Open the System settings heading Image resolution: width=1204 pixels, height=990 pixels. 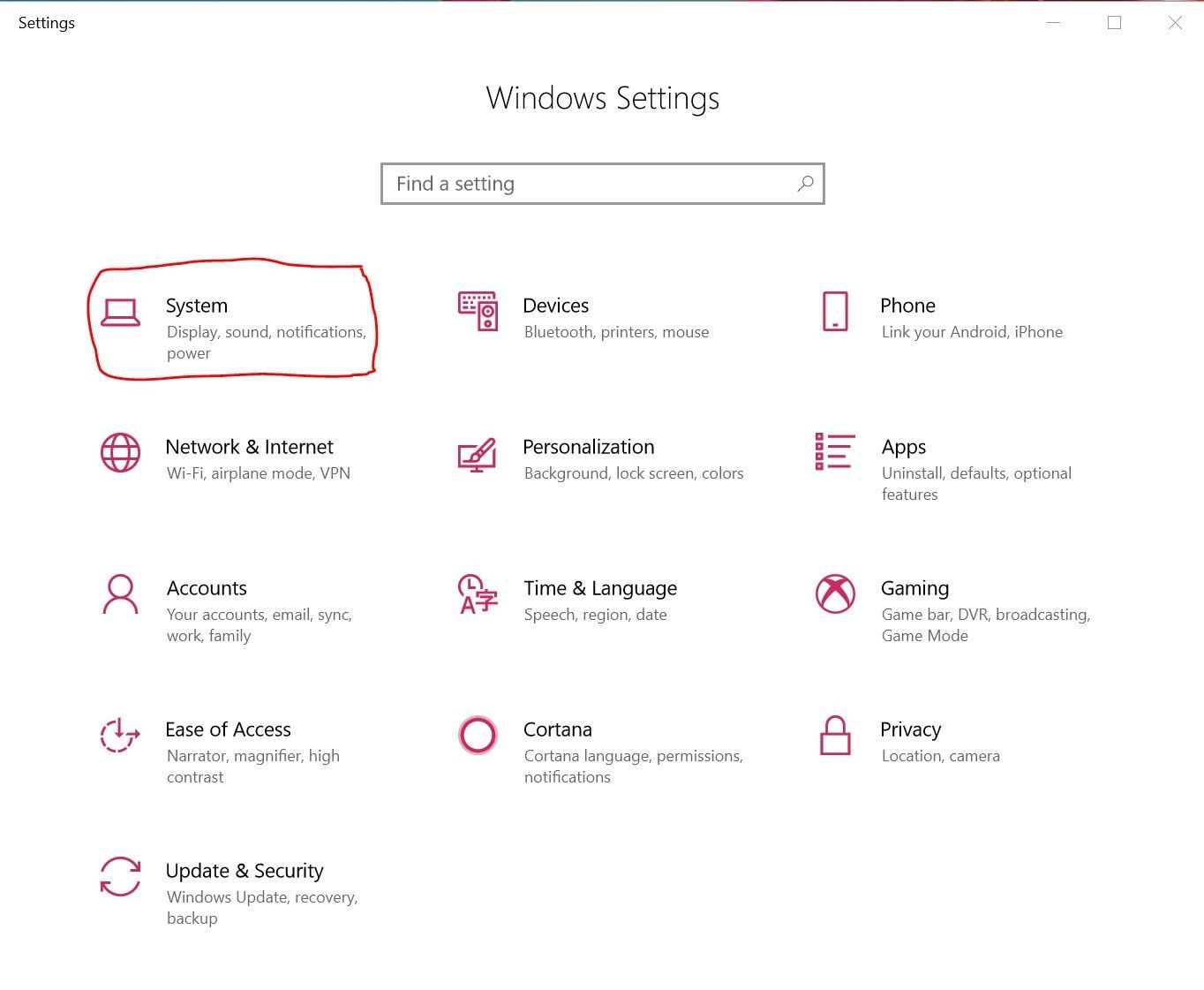tap(197, 306)
